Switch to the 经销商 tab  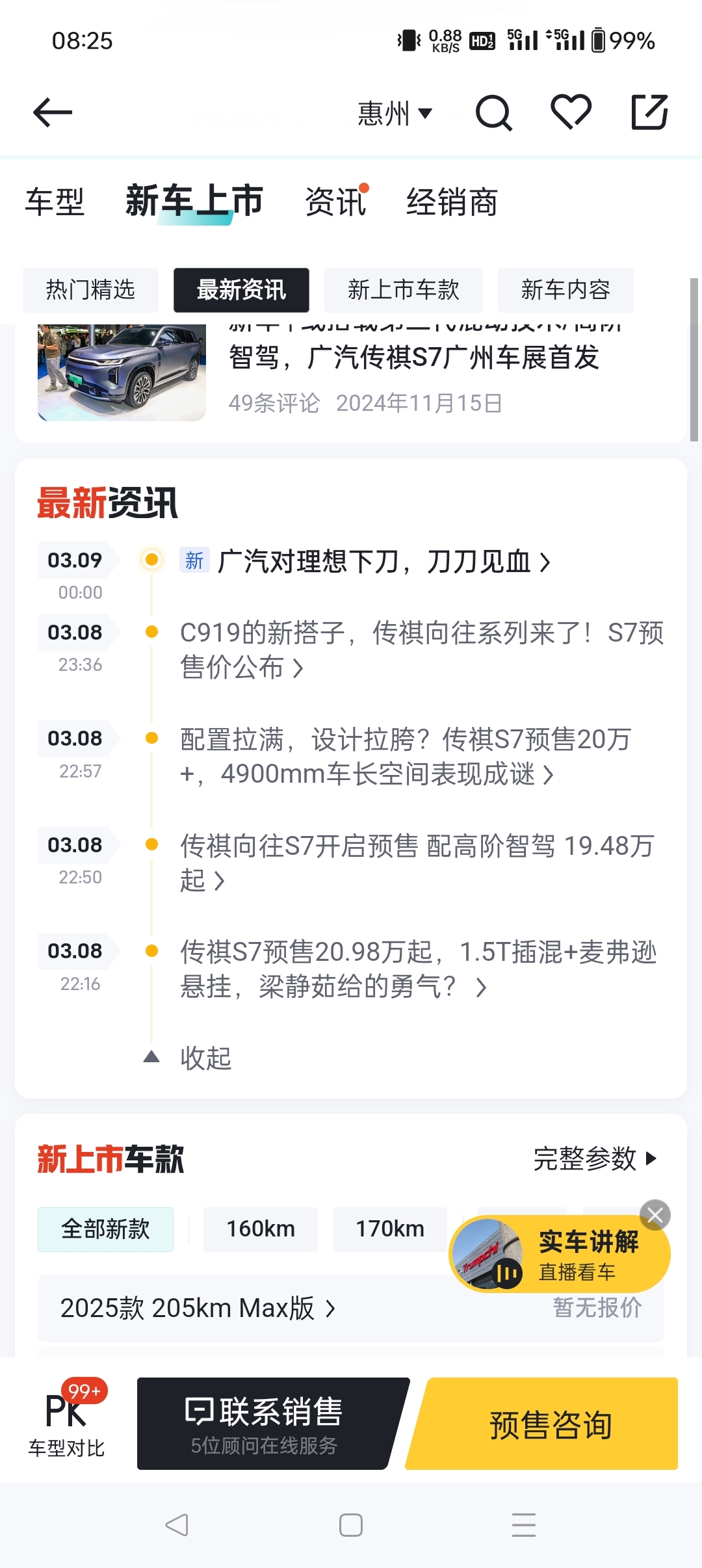pos(452,202)
